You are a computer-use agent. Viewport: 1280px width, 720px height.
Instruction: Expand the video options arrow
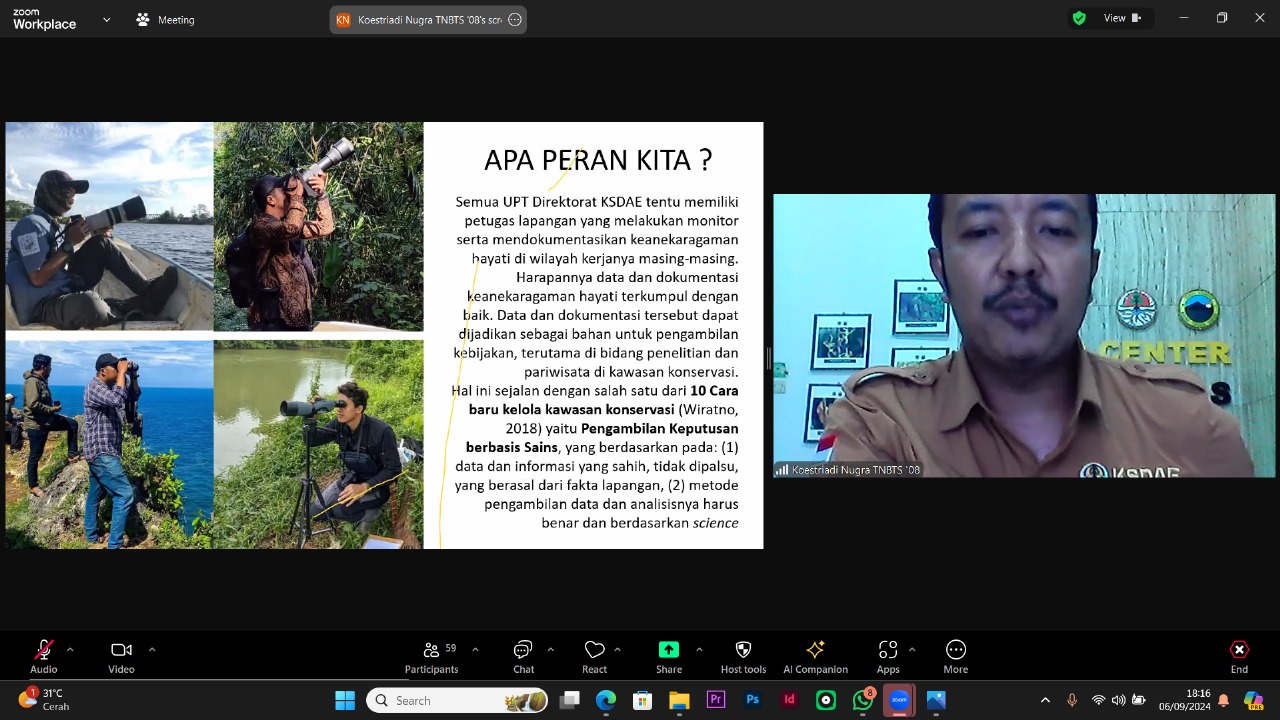click(152, 650)
